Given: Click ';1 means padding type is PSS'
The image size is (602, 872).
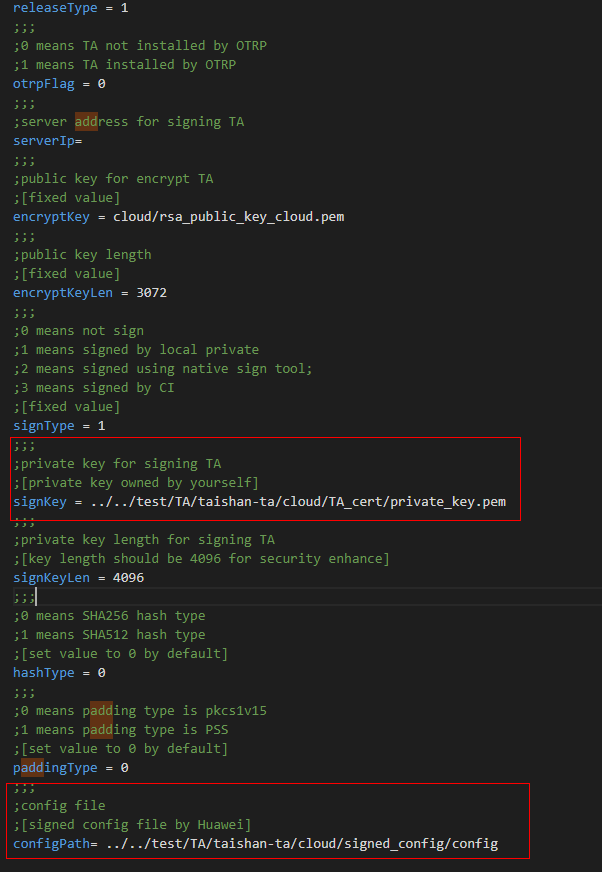Looking at the screenshot, I should 121,729.
